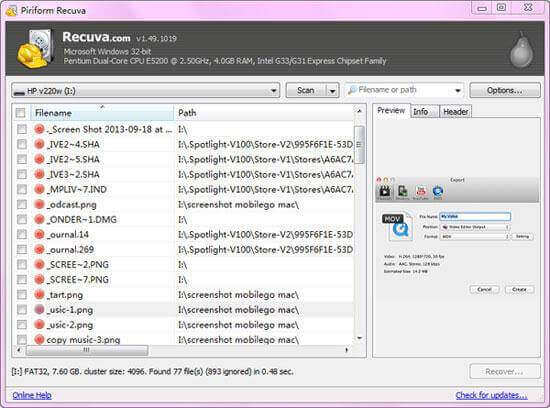Expand the Scan button dropdown arrow
550x408 pixels.
pos(333,91)
